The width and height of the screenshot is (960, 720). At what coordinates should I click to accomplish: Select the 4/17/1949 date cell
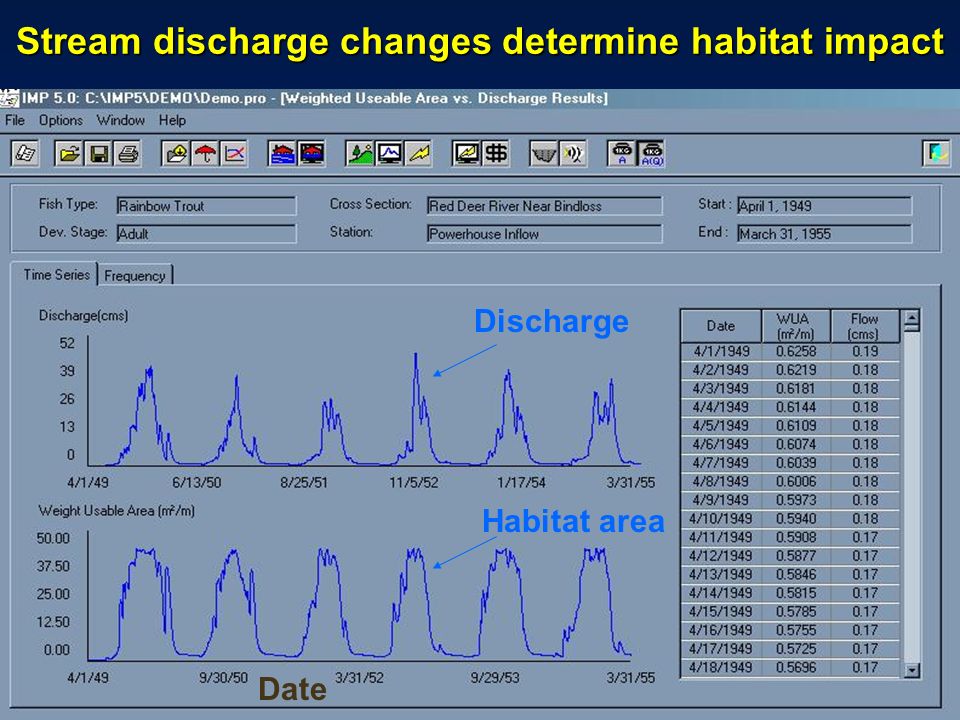point(721,648)
